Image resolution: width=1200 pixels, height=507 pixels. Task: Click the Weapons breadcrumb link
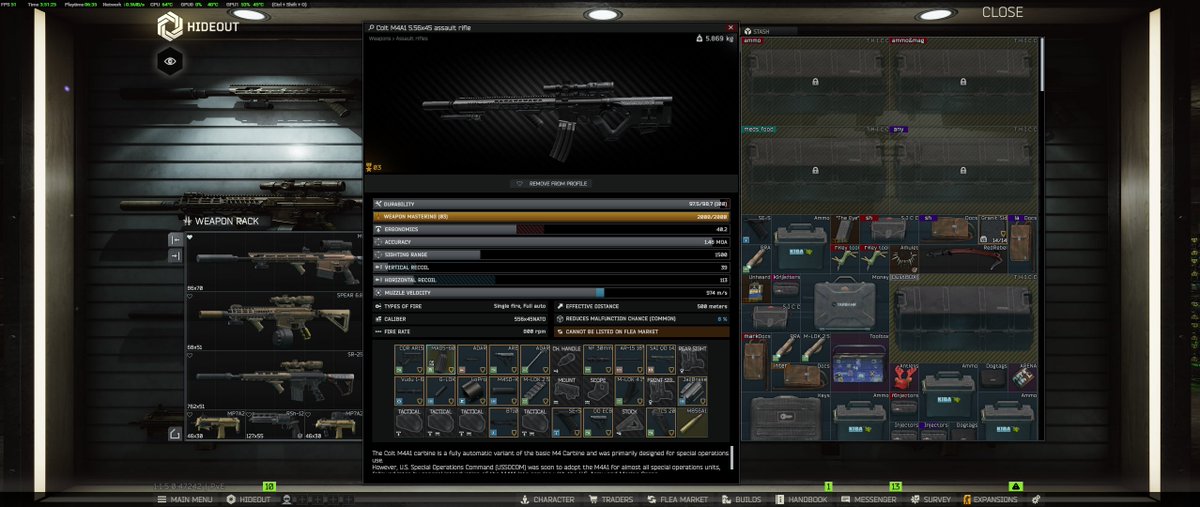381,39
